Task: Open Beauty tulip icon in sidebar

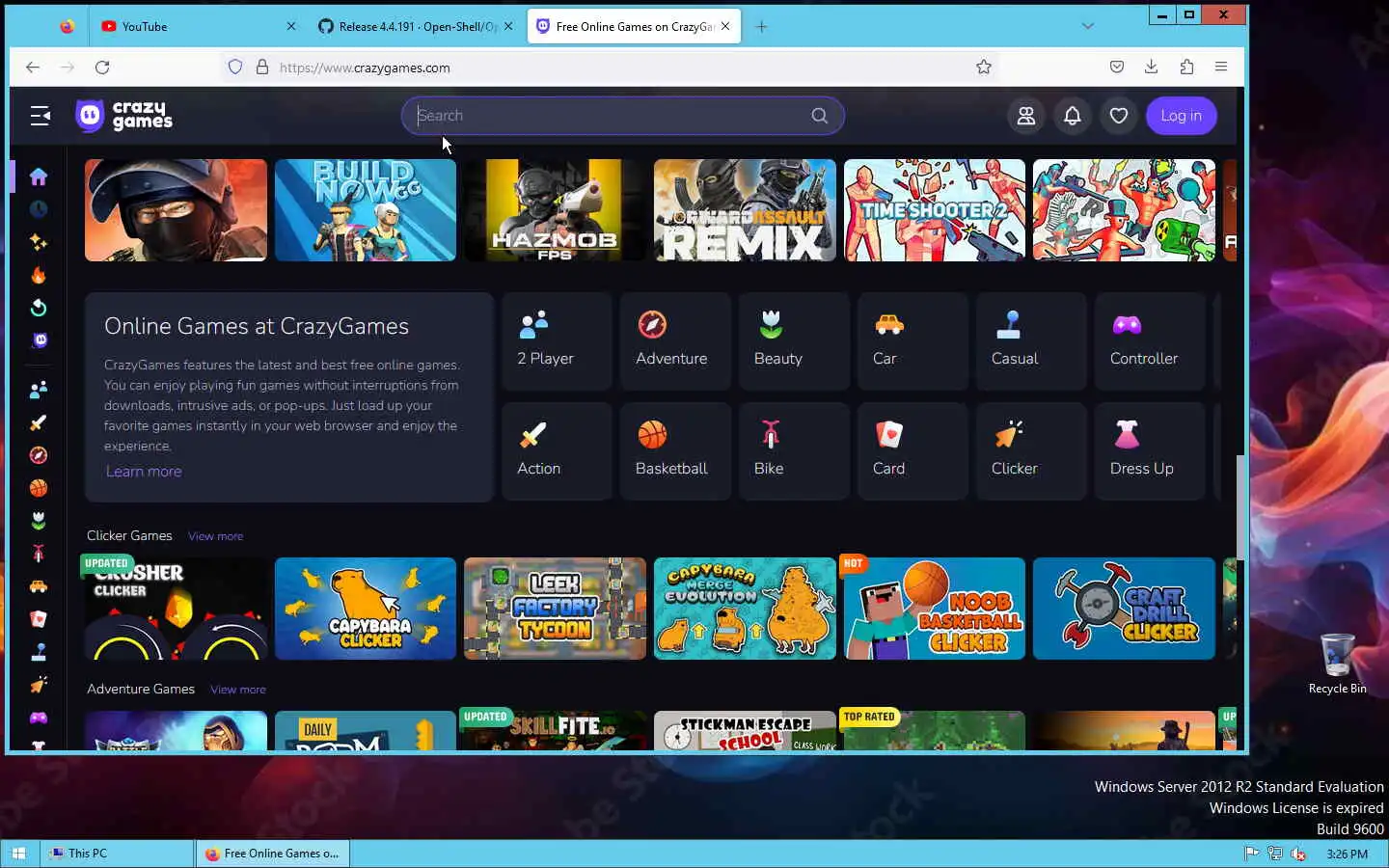Action: [39, 521]
